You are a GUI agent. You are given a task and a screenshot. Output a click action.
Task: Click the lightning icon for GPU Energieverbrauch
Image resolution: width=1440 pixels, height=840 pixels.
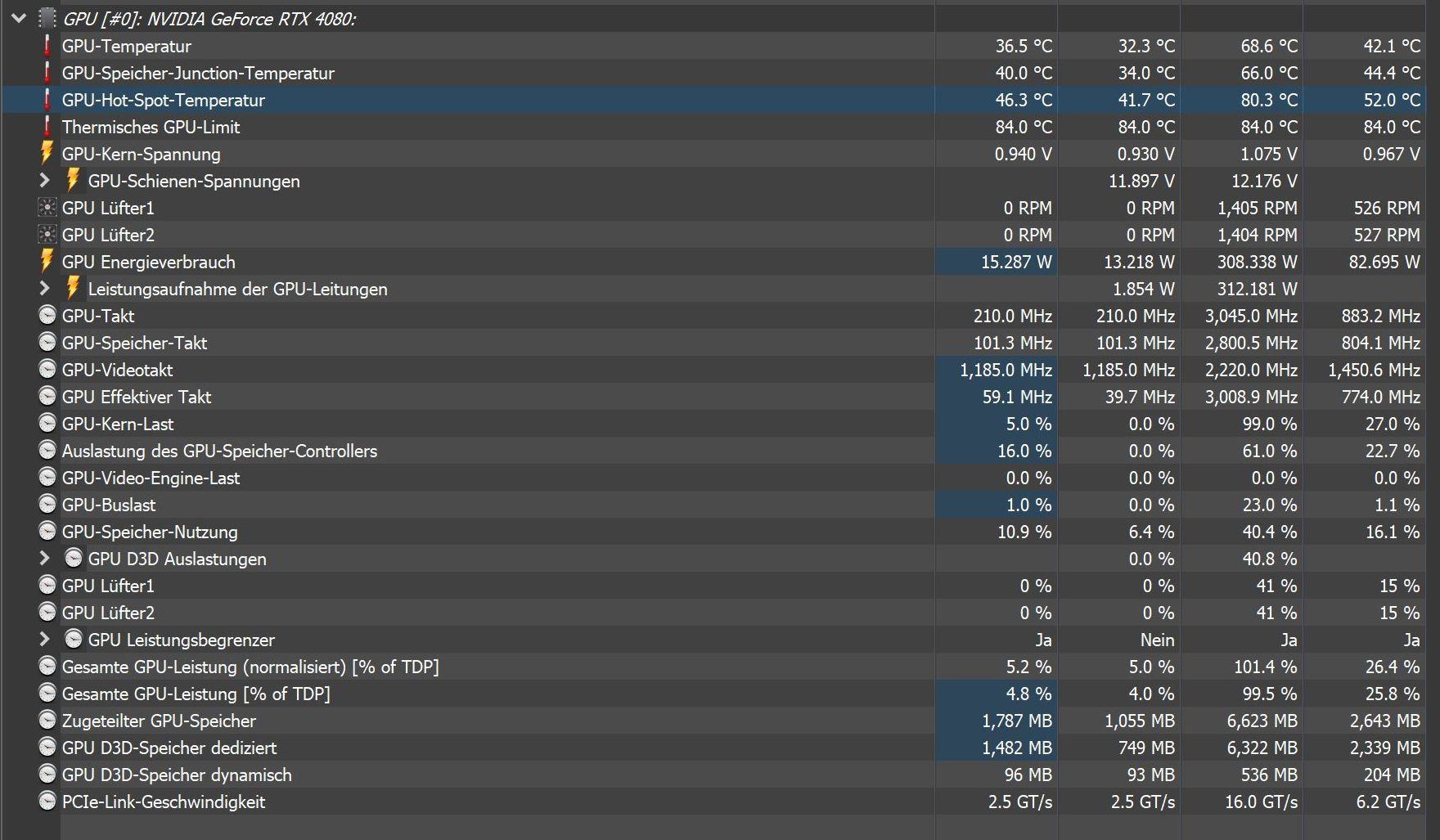coord(47,262)
